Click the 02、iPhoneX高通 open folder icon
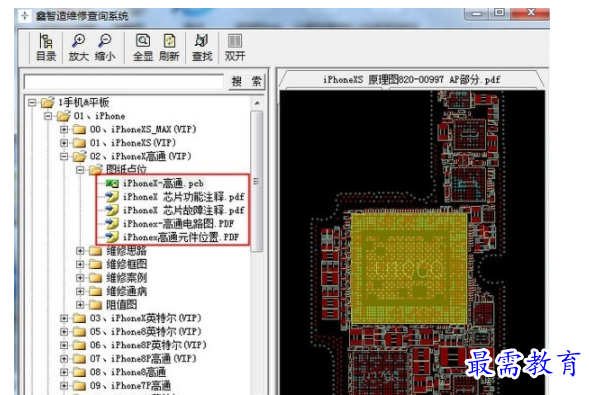The height and width of the screenshot is (395, 589). tap(79, 156)
